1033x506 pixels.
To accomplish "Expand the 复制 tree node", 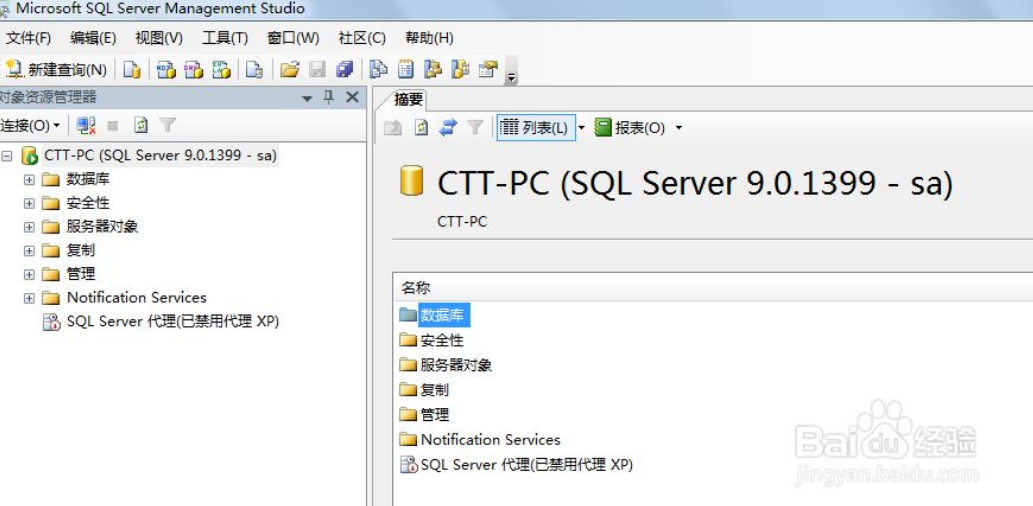I will [x=29, y=251].
